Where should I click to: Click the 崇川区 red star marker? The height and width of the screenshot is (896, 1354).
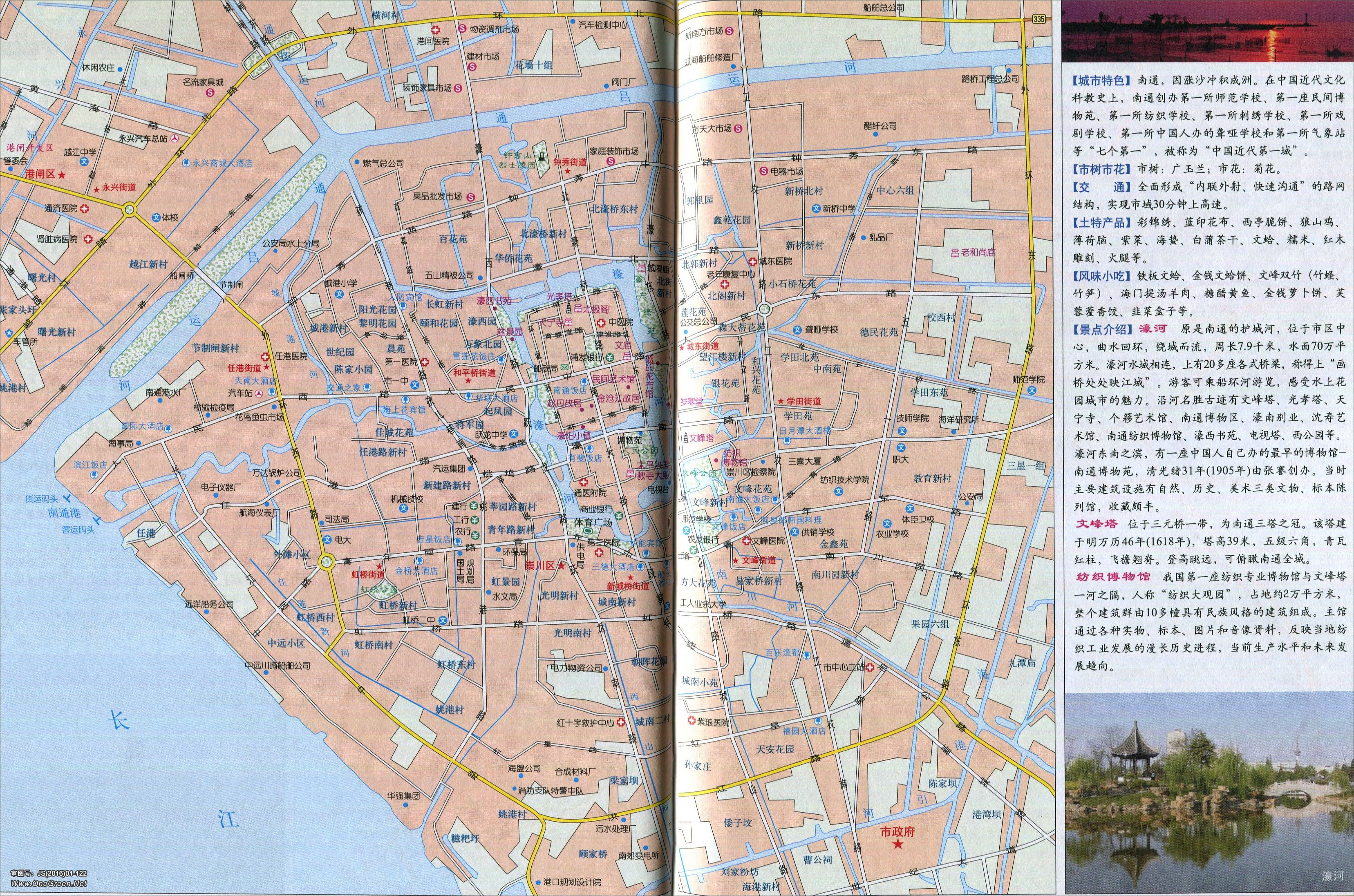[x=562, y=566]
